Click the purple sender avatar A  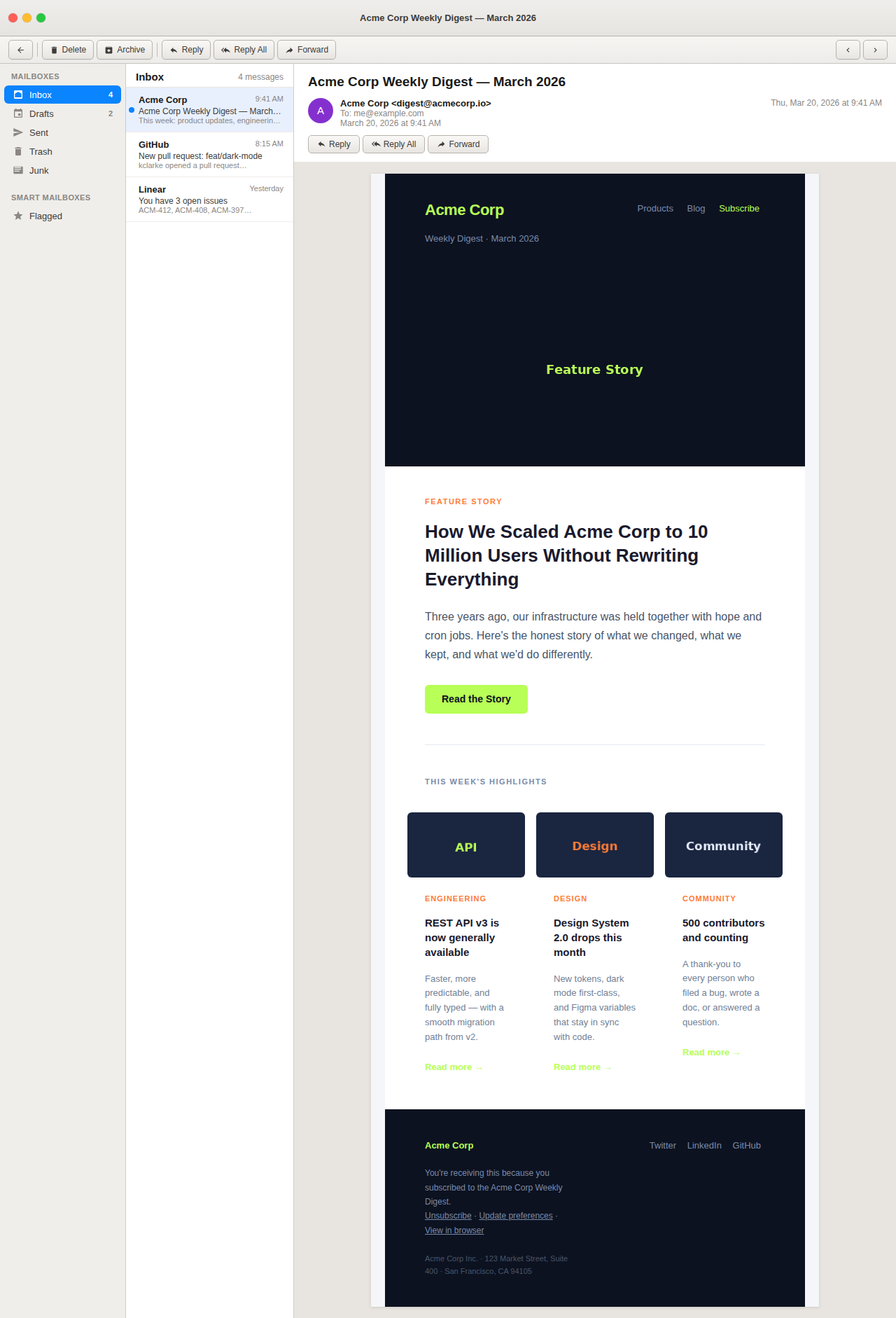coord(321,111)
